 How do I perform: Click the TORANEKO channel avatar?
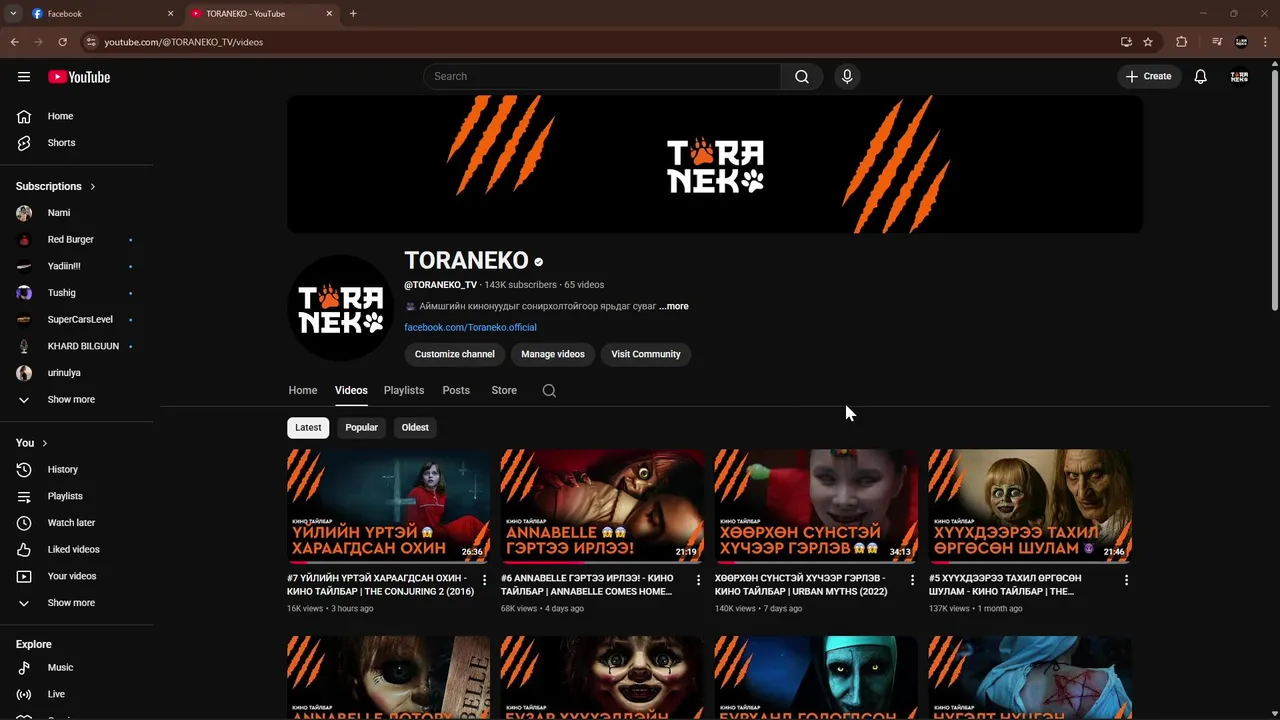340,308
